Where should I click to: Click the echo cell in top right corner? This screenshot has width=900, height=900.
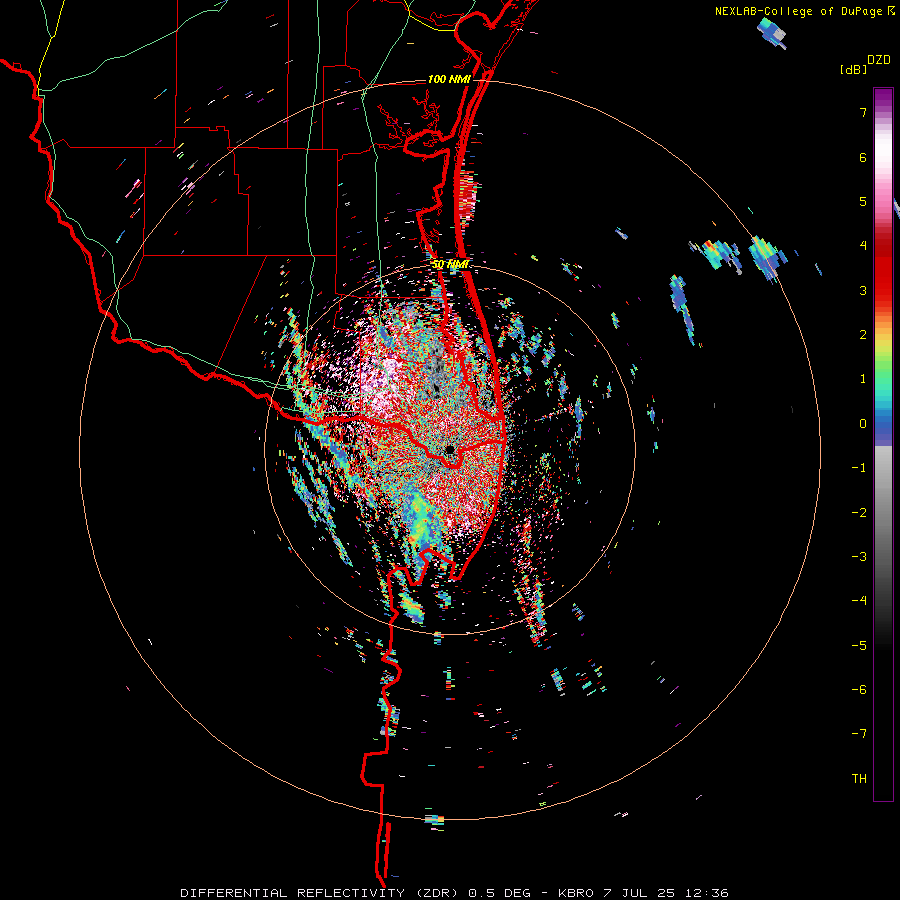[x=772, y=32]
